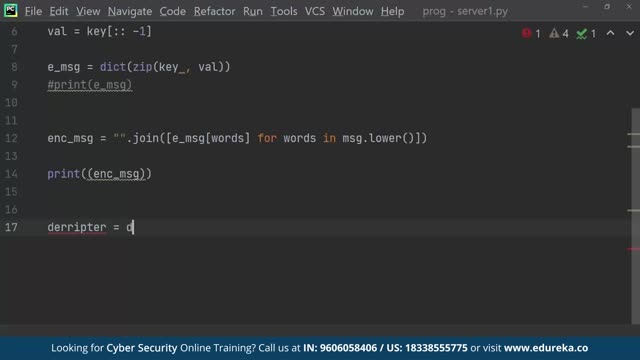Viewport: 640px width, 360px height.
Task: Click the 'for' keyword on line 12
Action: tap(267, 138)
